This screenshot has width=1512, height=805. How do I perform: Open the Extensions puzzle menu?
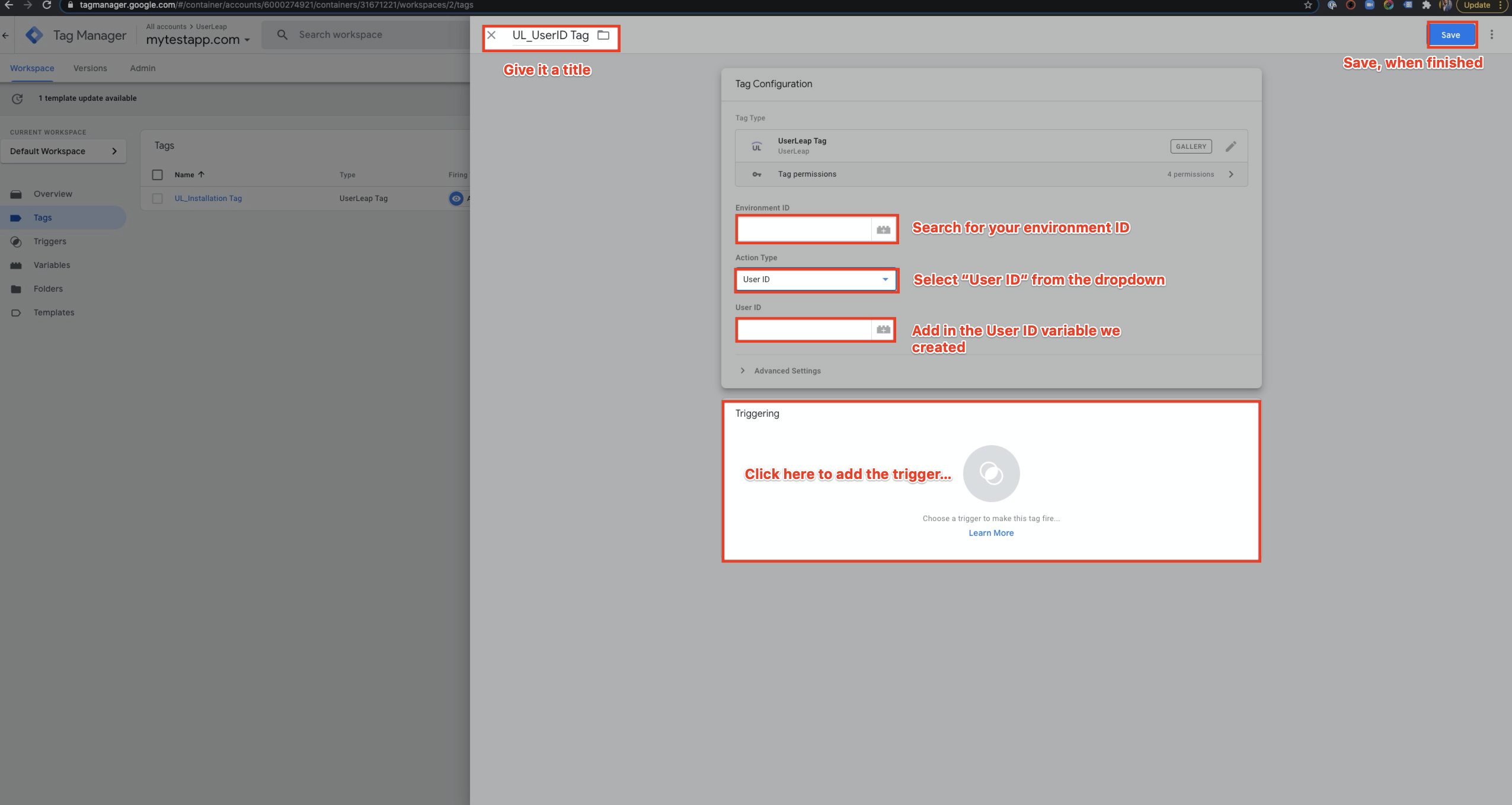[x=1426, y=5]
